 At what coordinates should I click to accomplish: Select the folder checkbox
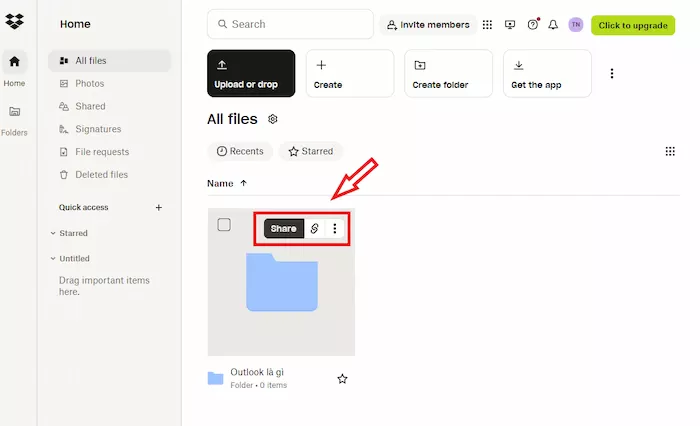[x=224, y=225]
